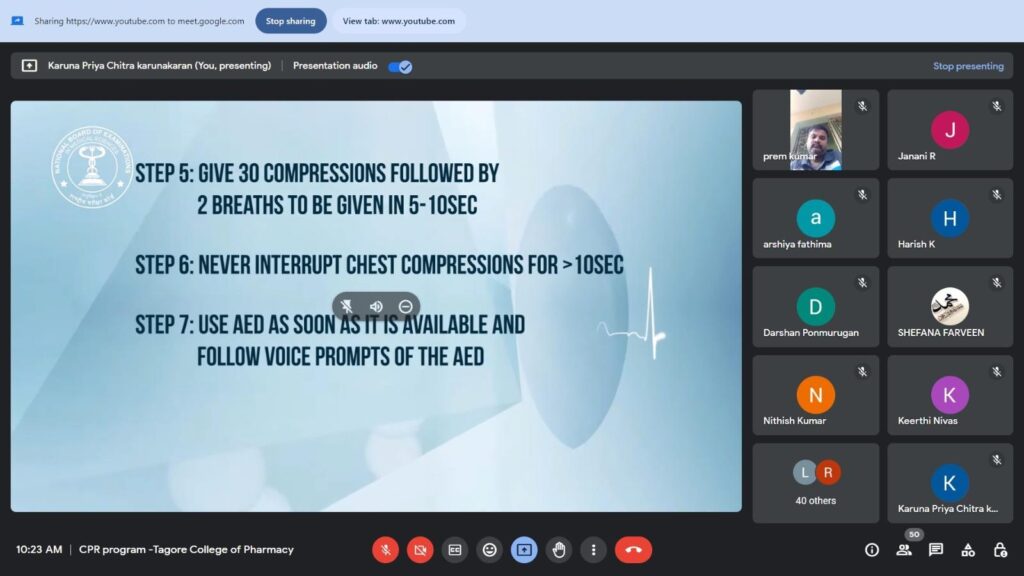Click the speaker audio icon on presentation overlay
The height and width of the screenshot is (576, 1024).
tap(376, 306)
